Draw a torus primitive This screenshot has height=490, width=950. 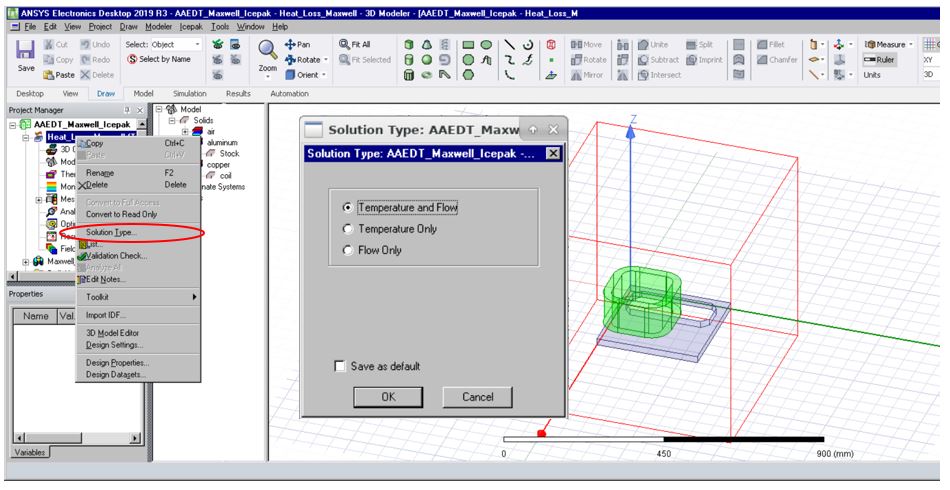[x=427, y=74]
